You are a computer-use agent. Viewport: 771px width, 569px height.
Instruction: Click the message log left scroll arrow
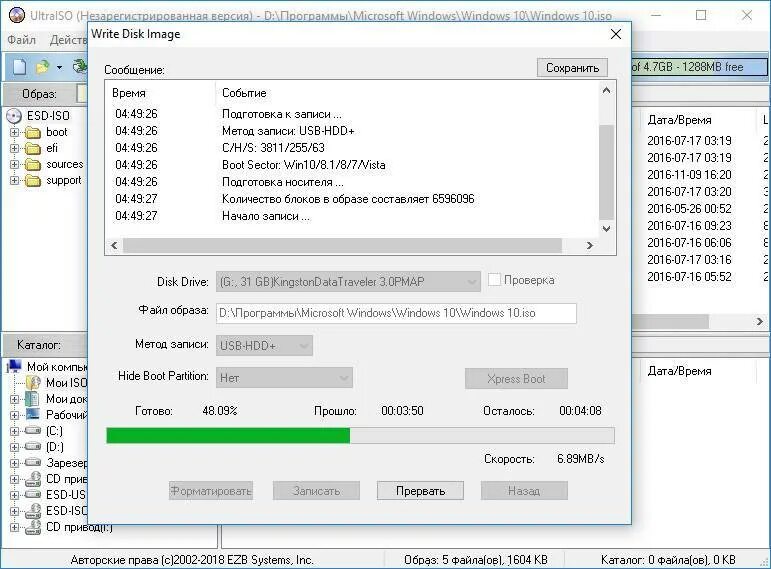(114, 245)
